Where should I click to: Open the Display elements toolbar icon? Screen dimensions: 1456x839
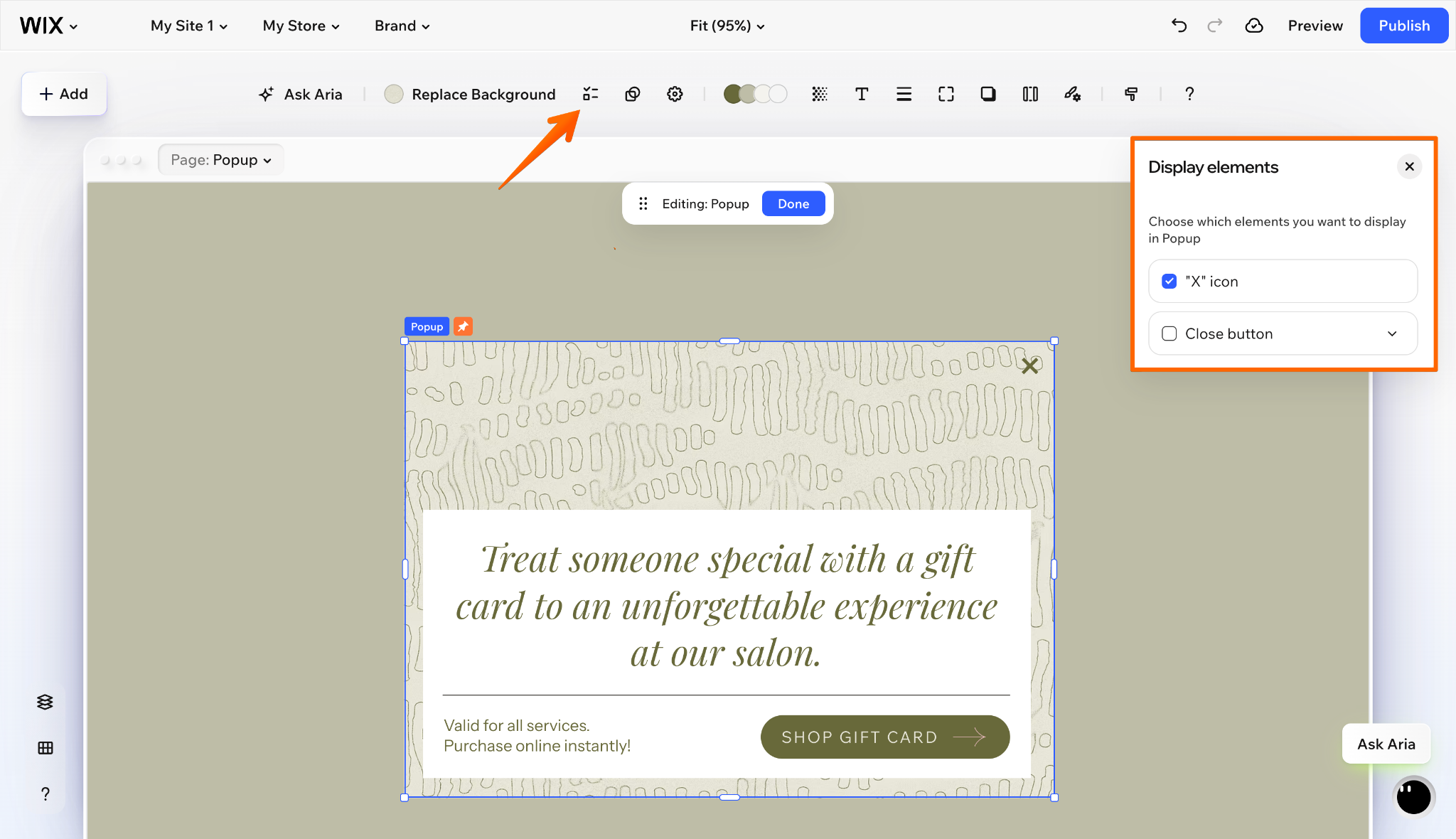590,94
